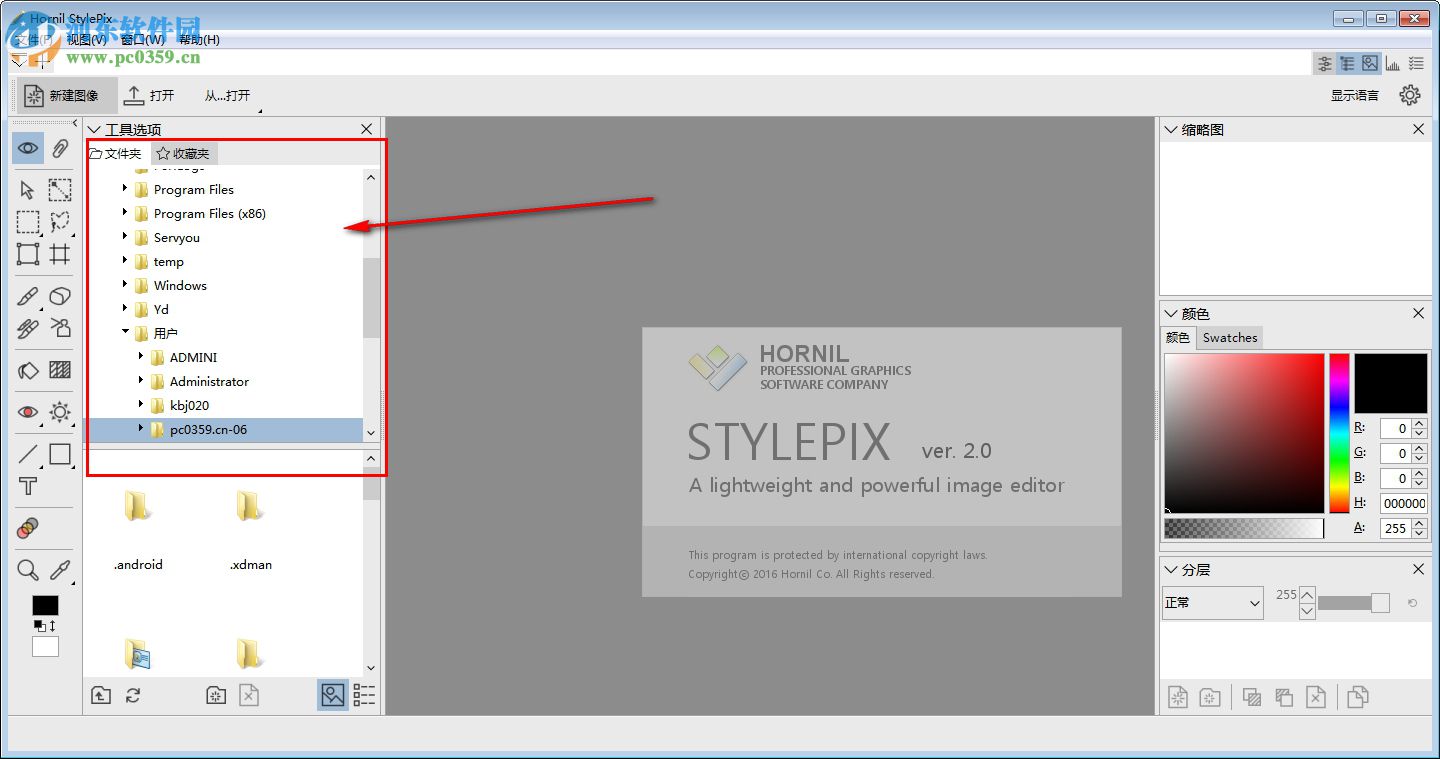
Task: Select the dashed-box move selection tool
Action: click(60, 190)
